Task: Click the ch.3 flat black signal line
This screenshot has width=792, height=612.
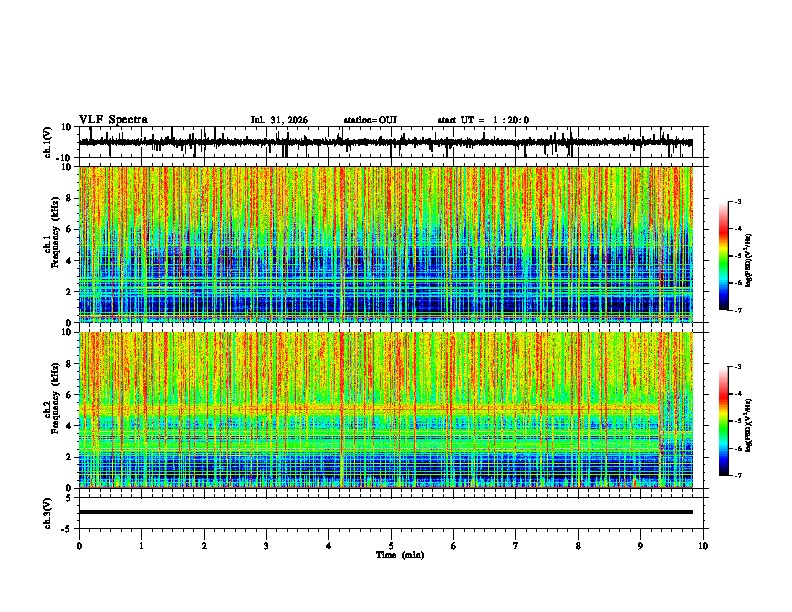Action: pyautogui.click(x=385, y=512)
